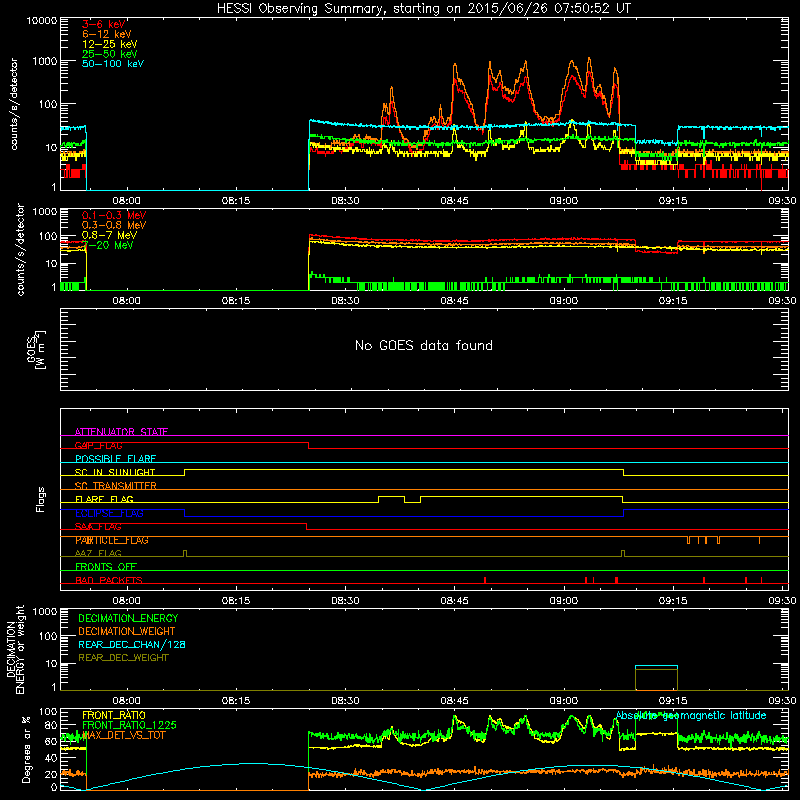Viewport: 800px width, 800px height.
Task: Click the 08:45 tick under the top plot
Action: 454,201
